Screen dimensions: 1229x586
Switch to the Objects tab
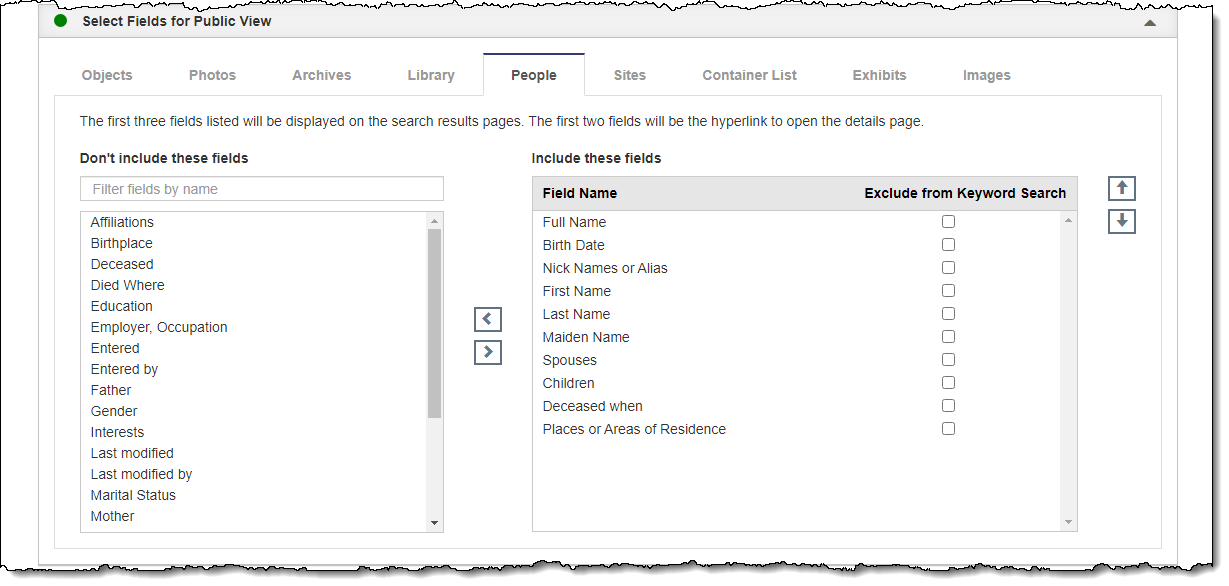[x=107, y=75]
